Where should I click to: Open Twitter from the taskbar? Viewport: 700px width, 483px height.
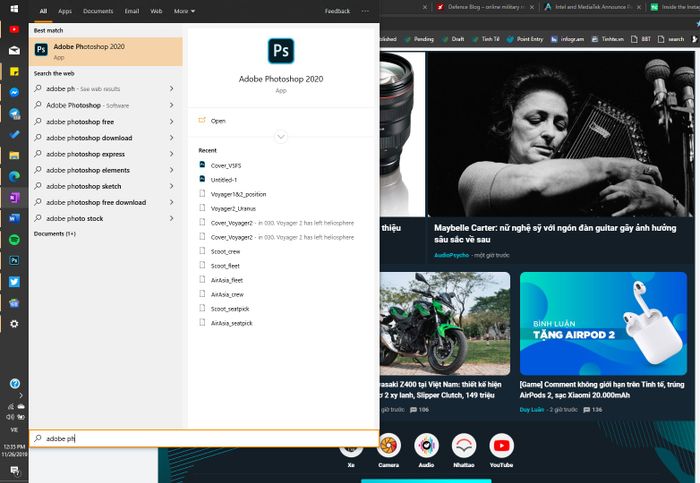(14, 282)
